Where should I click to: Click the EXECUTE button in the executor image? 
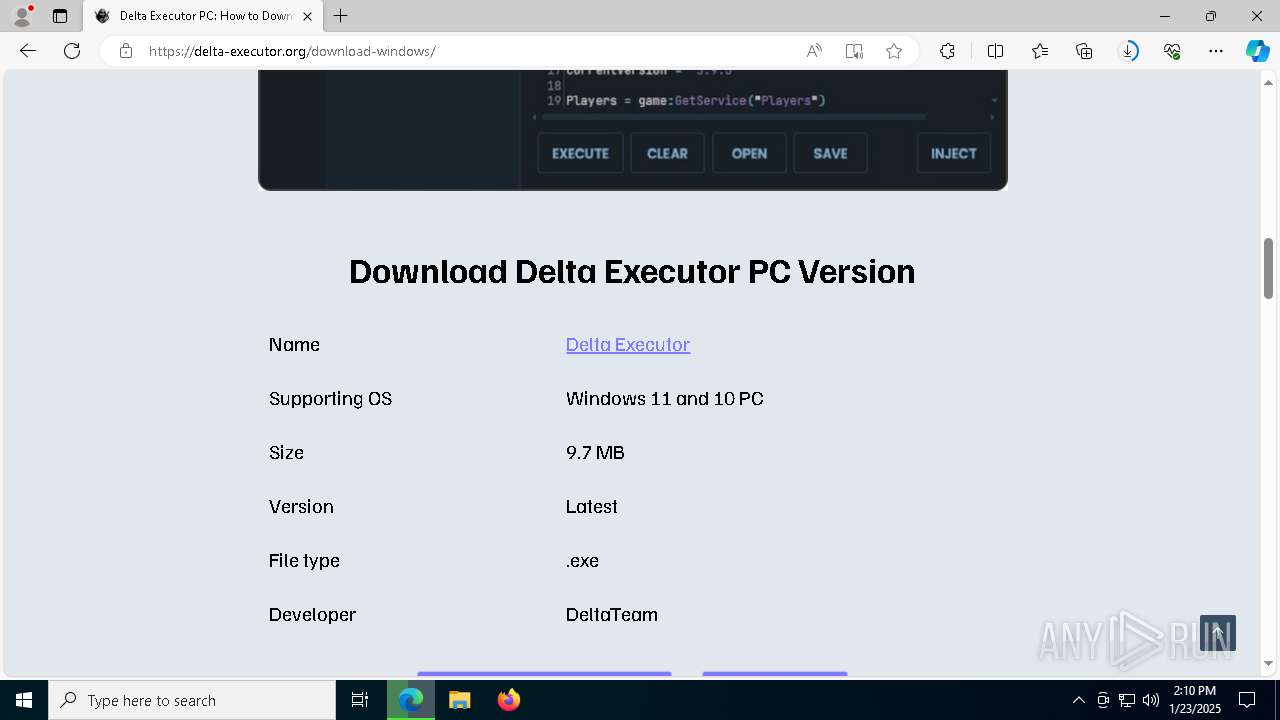(580, 153)
